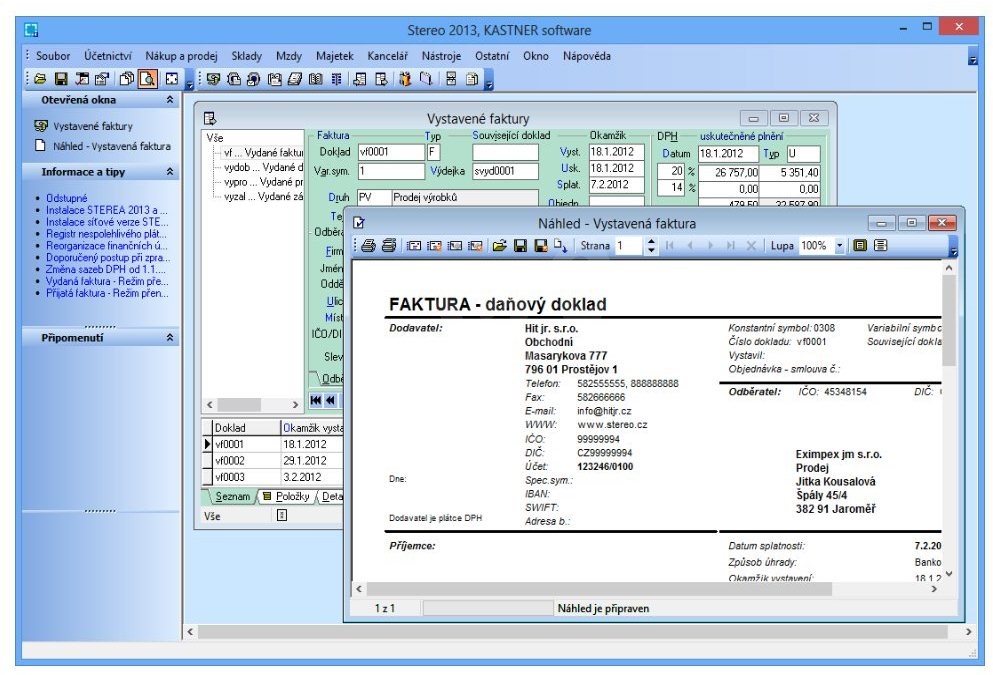Open the Soubor menu
The height and width of the screenshot is (675, 993).
point(53,56)
